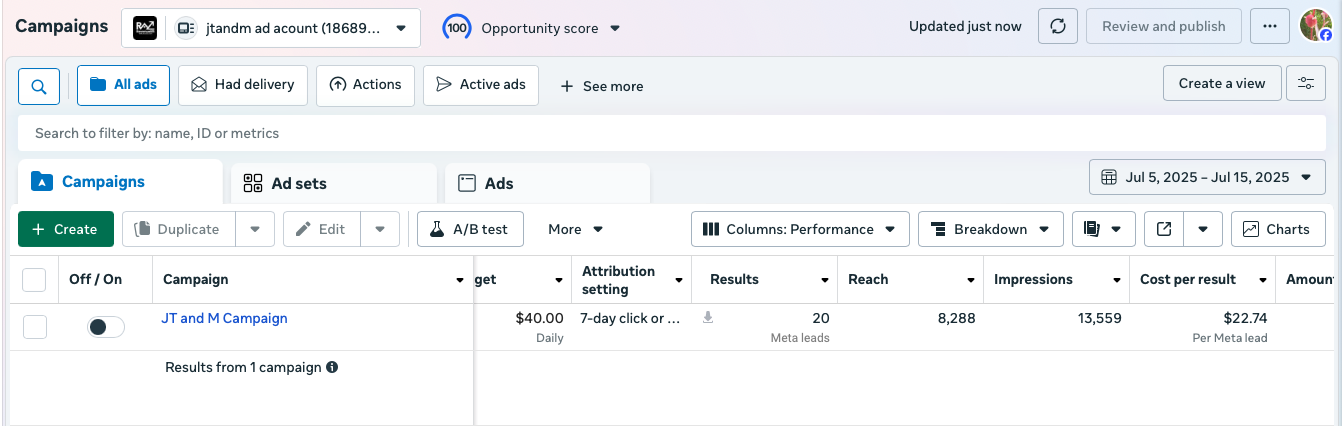The image size is (1342, 426).
Task: Select the Active ads view filter
Action: [481, 85]
